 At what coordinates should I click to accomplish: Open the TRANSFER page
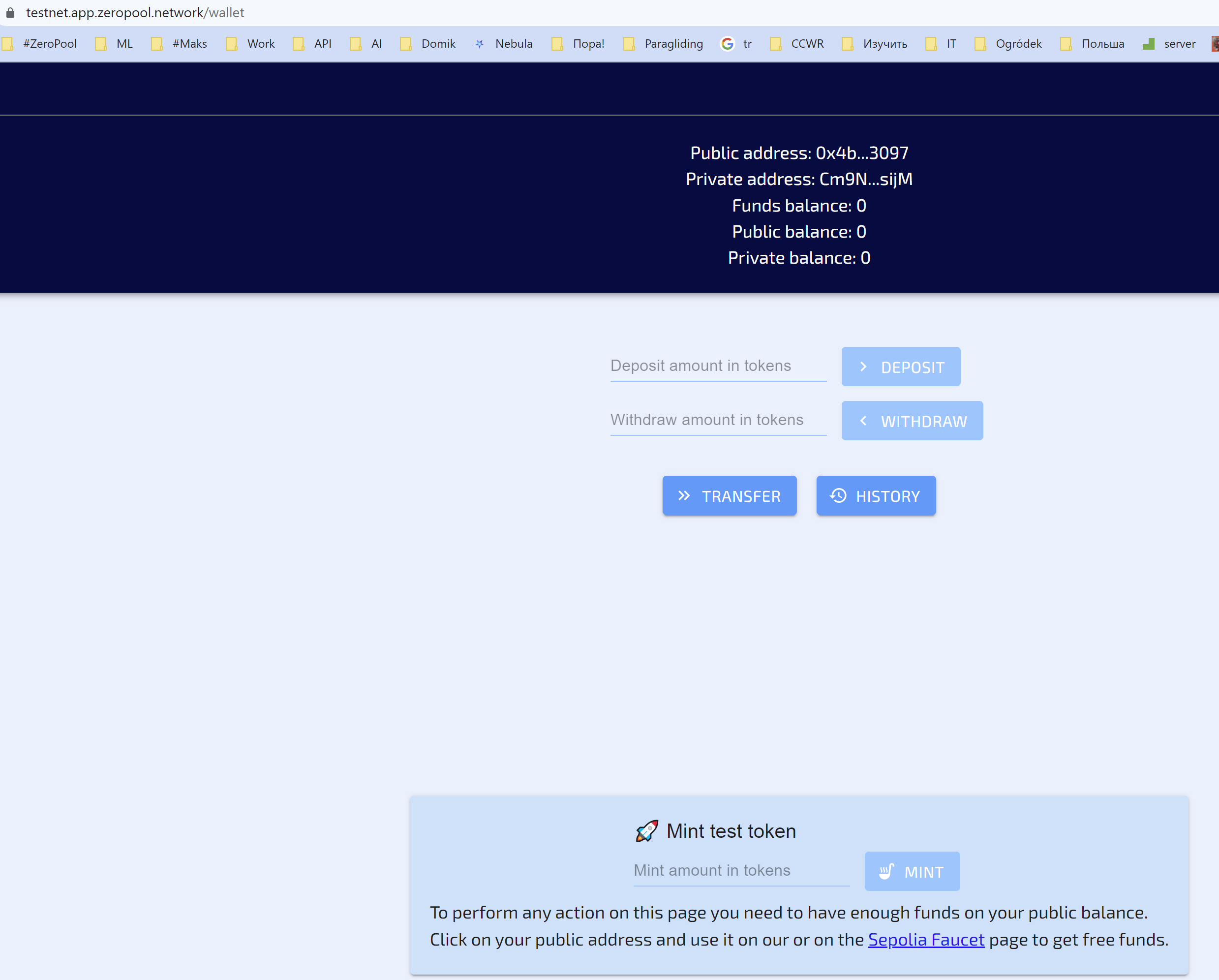tap(730, 496)
